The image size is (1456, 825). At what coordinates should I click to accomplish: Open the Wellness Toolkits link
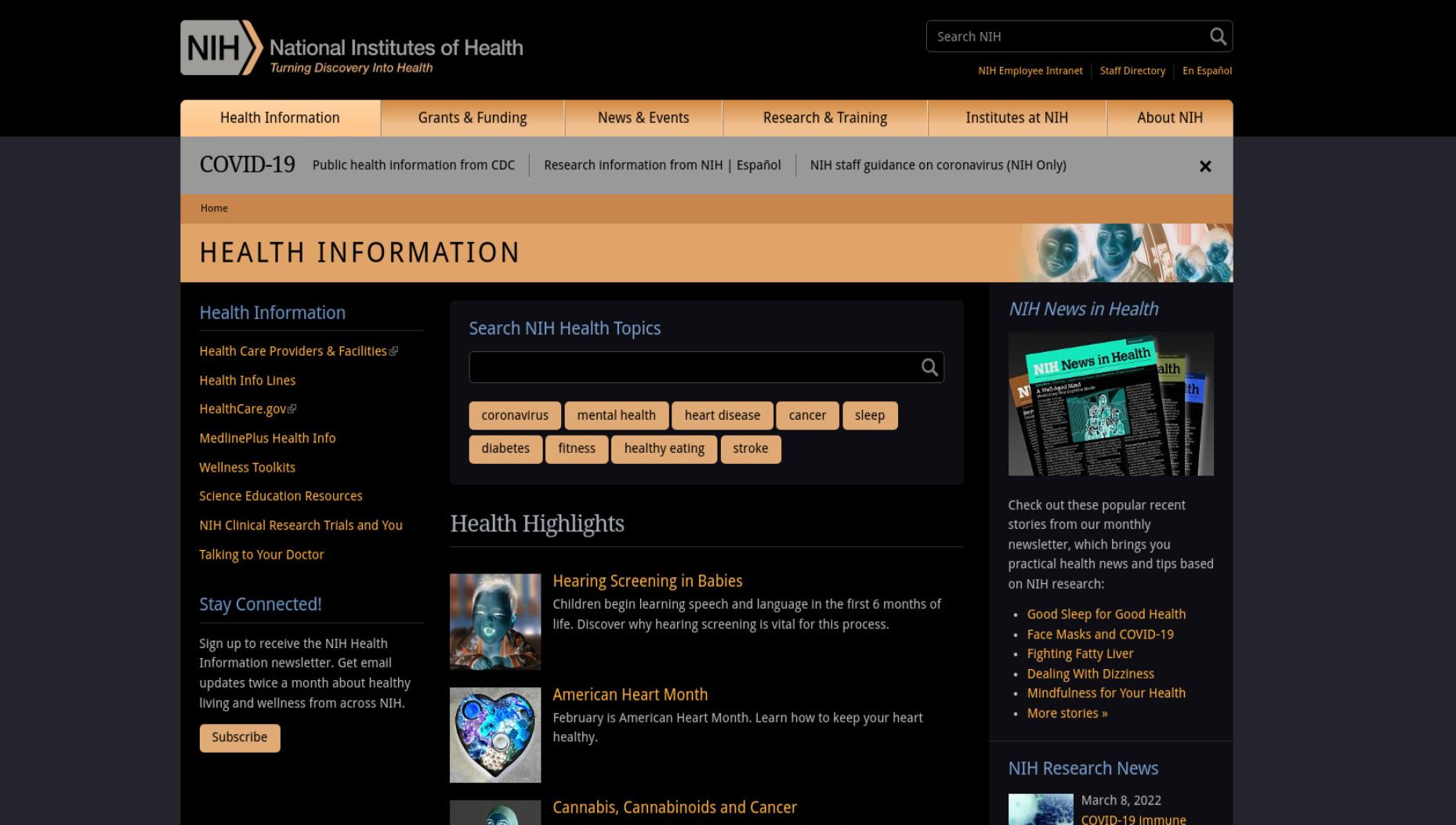coord(247,467)
